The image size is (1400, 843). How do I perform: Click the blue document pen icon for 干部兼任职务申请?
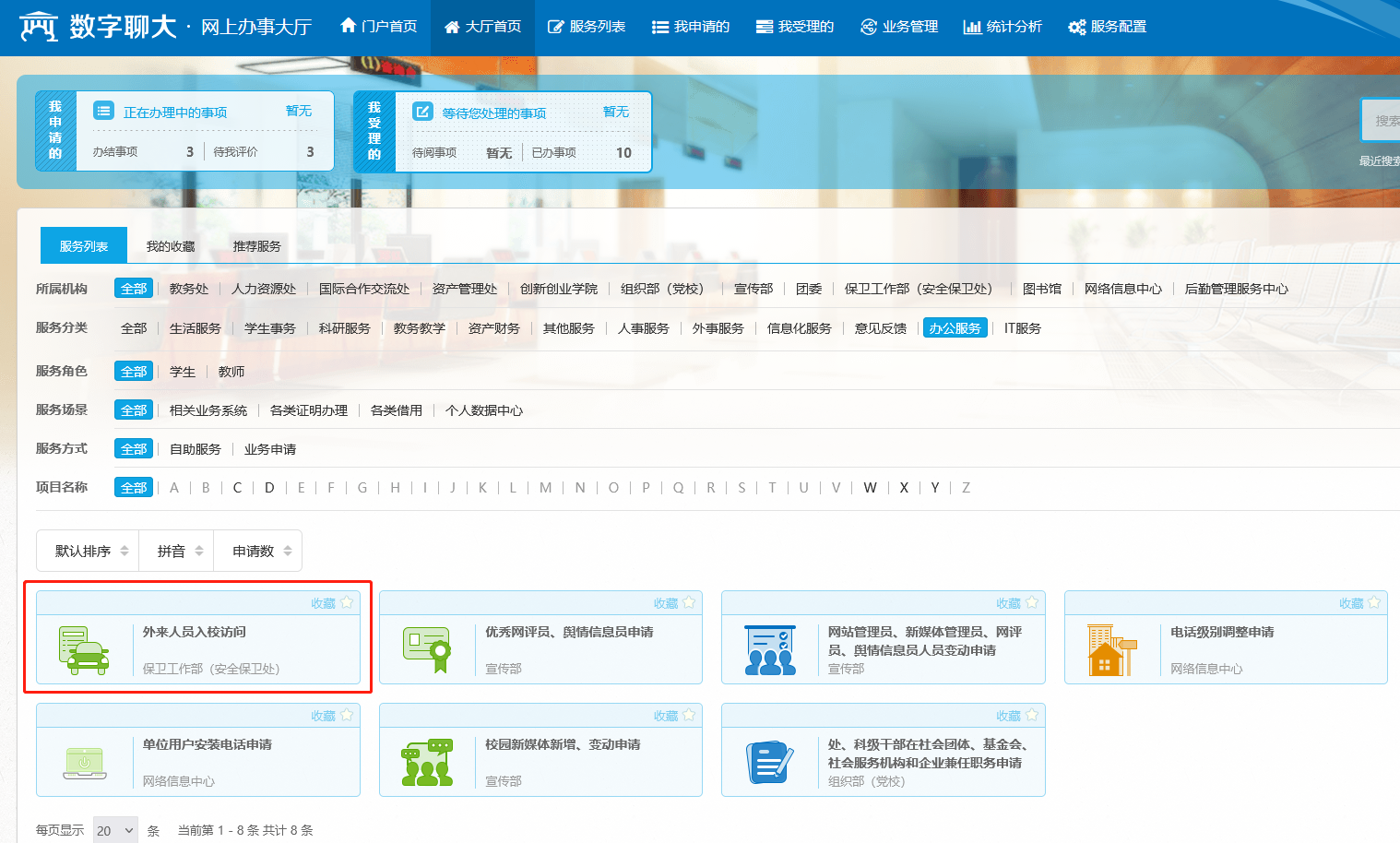[x=769, y=763]
